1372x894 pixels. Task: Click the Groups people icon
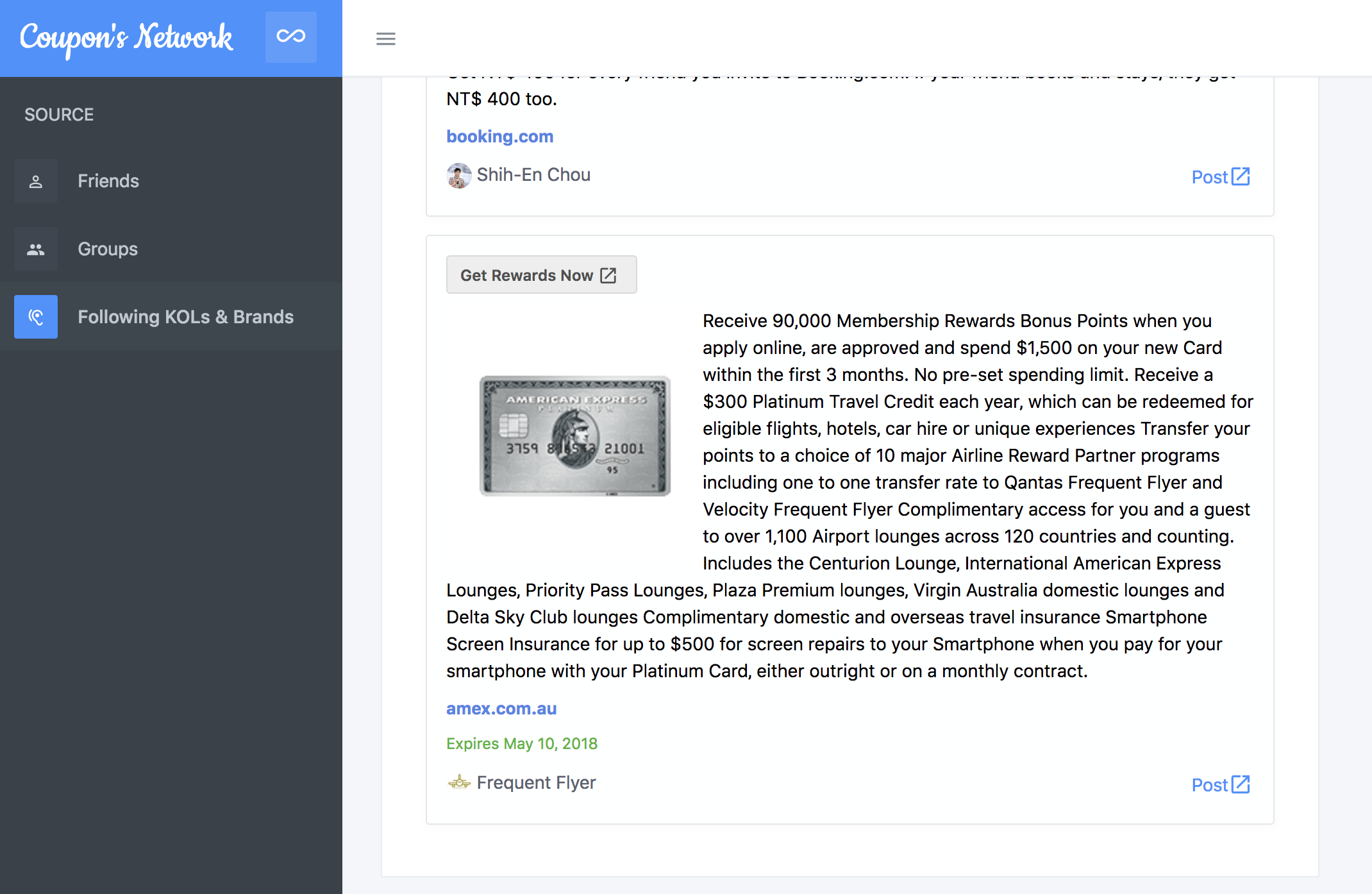tap(36, 249)
